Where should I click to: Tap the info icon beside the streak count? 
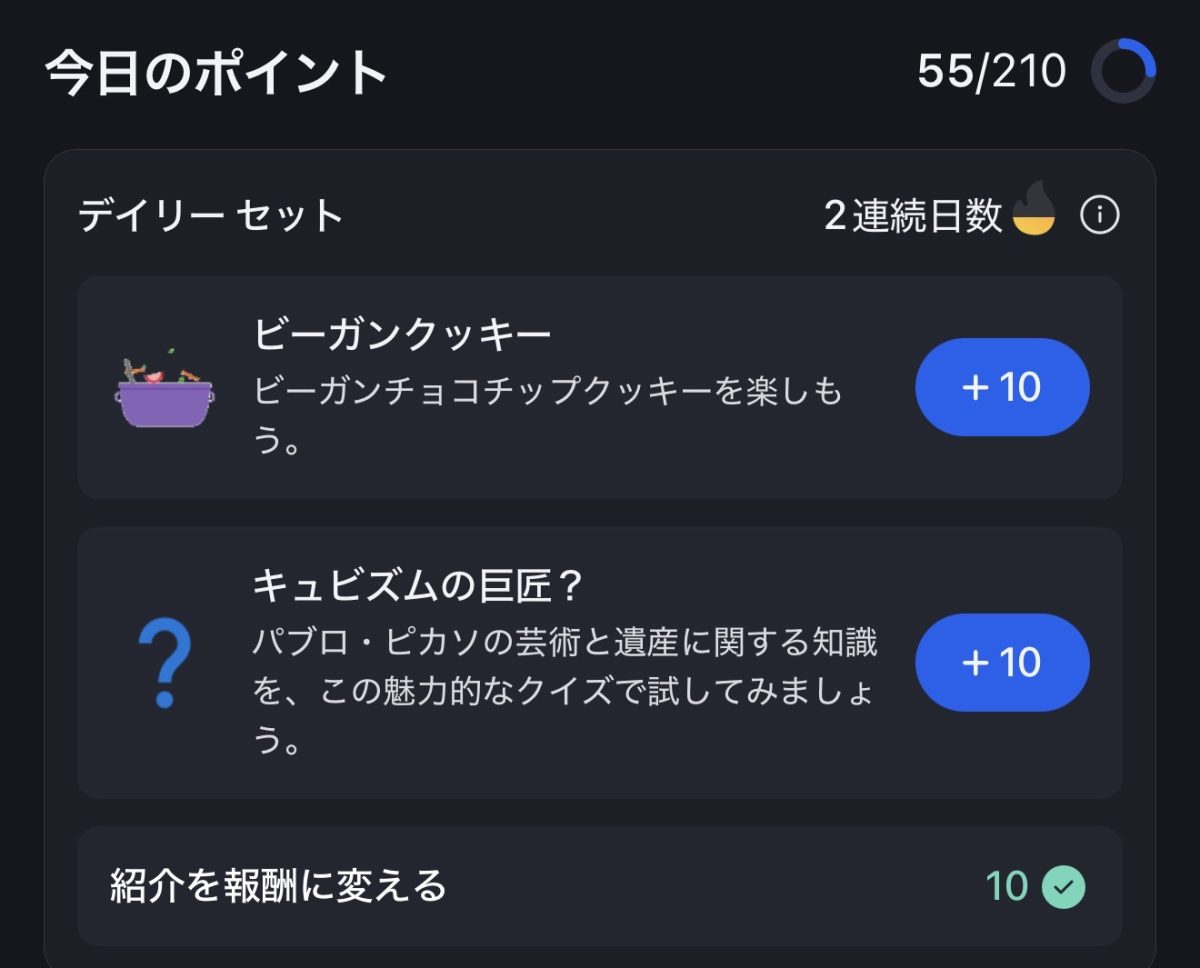coord(1100,215)
